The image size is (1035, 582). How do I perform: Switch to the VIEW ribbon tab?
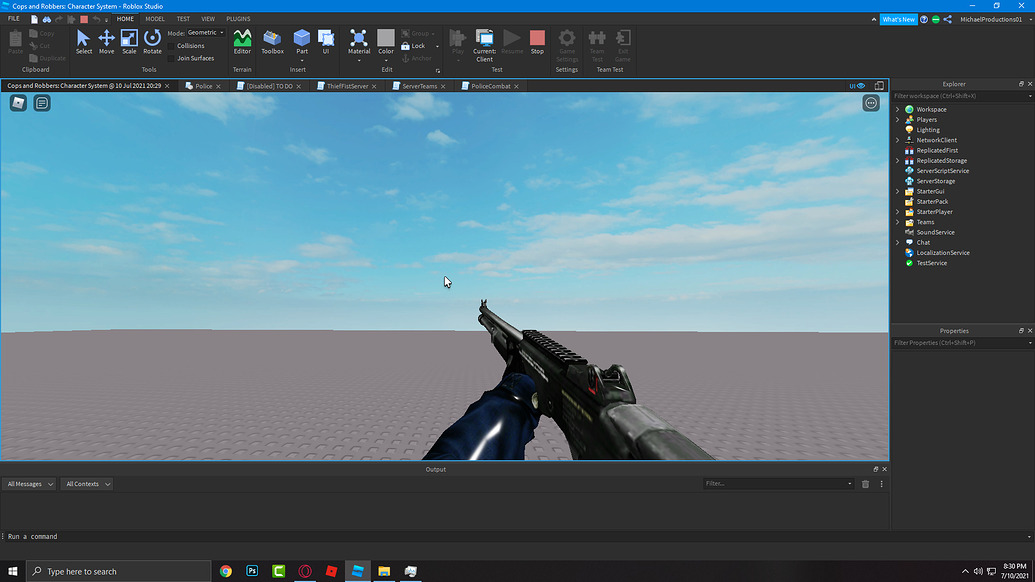pos(208,19)
